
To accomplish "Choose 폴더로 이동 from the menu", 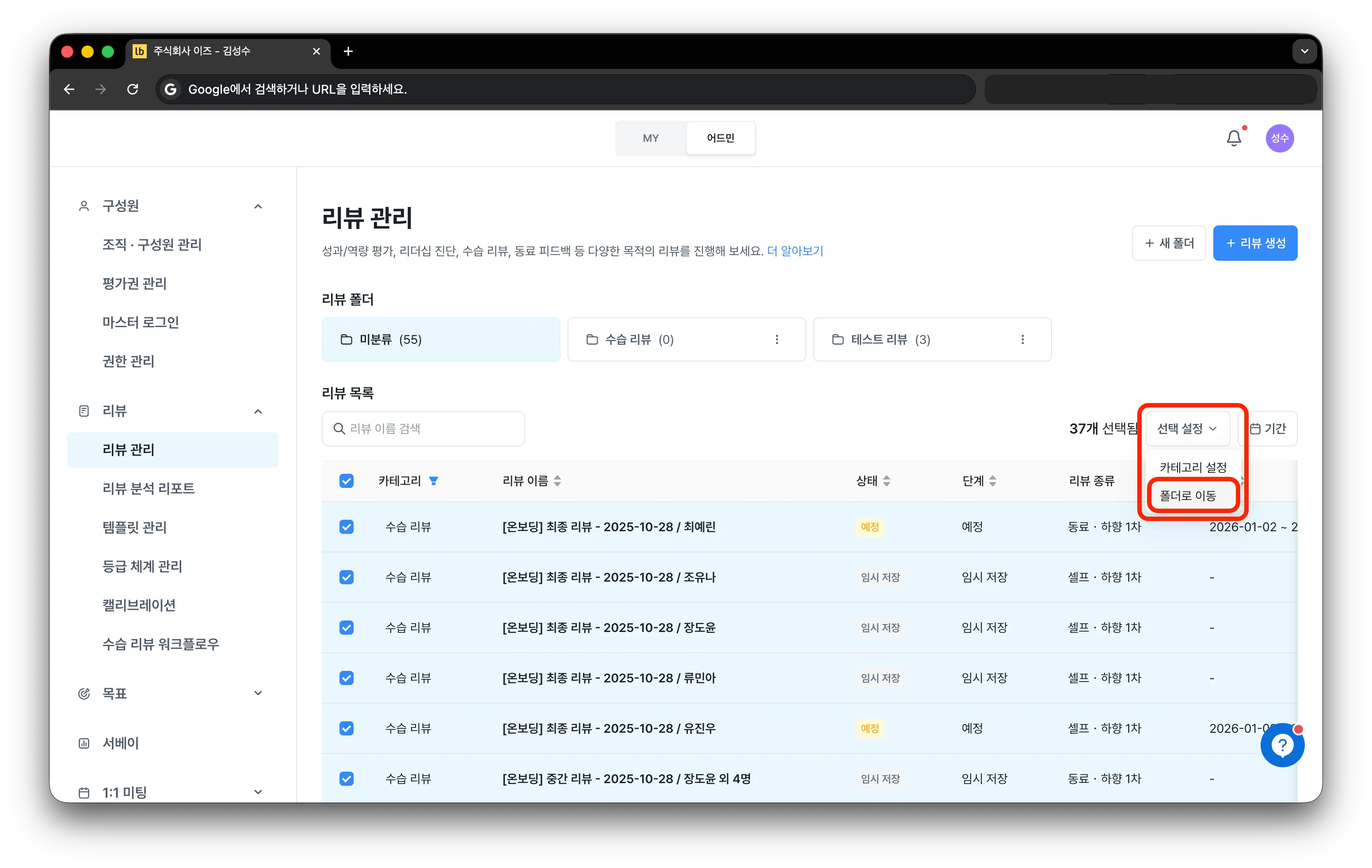I will [x=1193, y=495].
